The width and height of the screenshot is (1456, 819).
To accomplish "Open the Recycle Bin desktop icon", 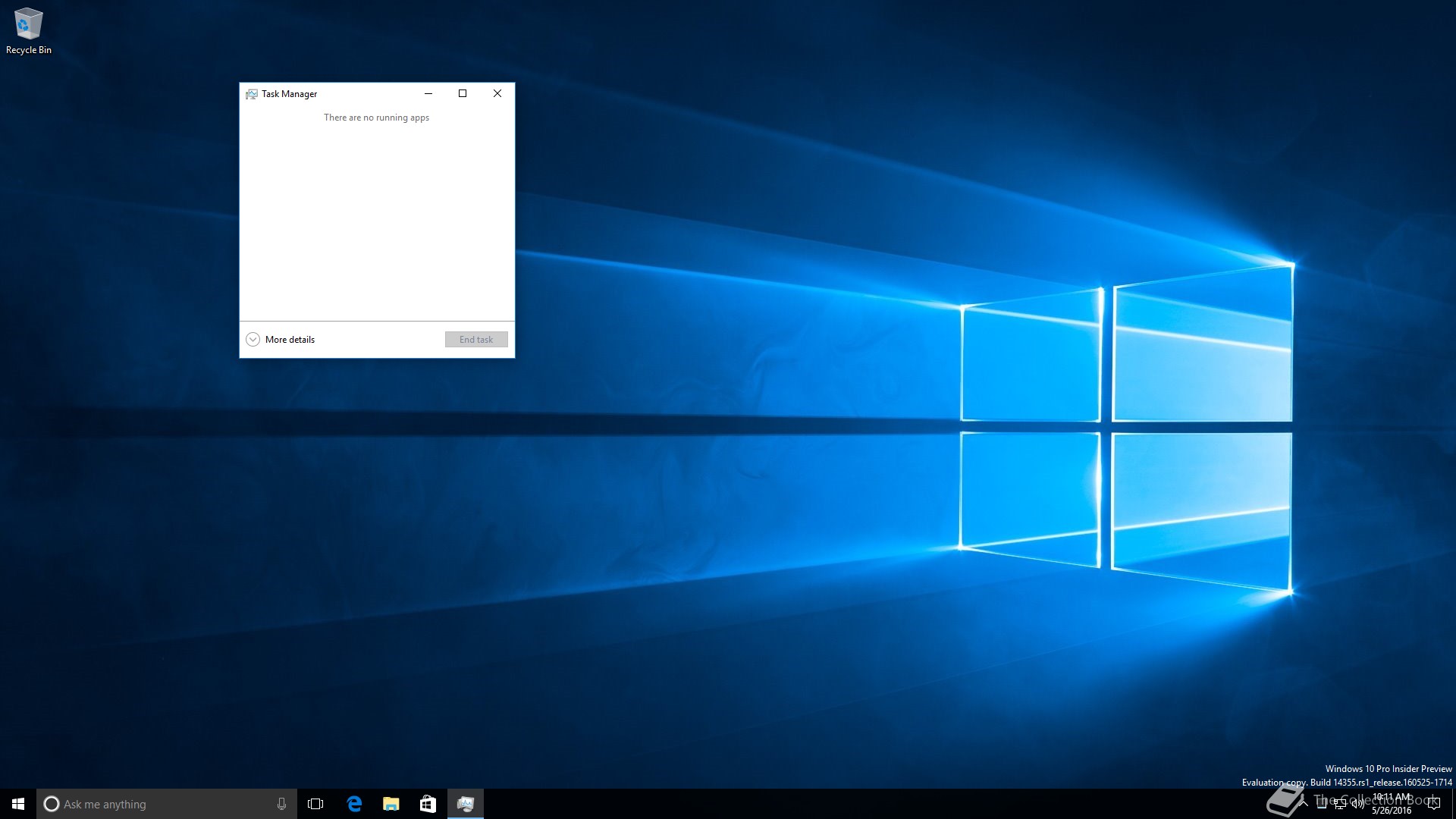I will coord(28,30).
